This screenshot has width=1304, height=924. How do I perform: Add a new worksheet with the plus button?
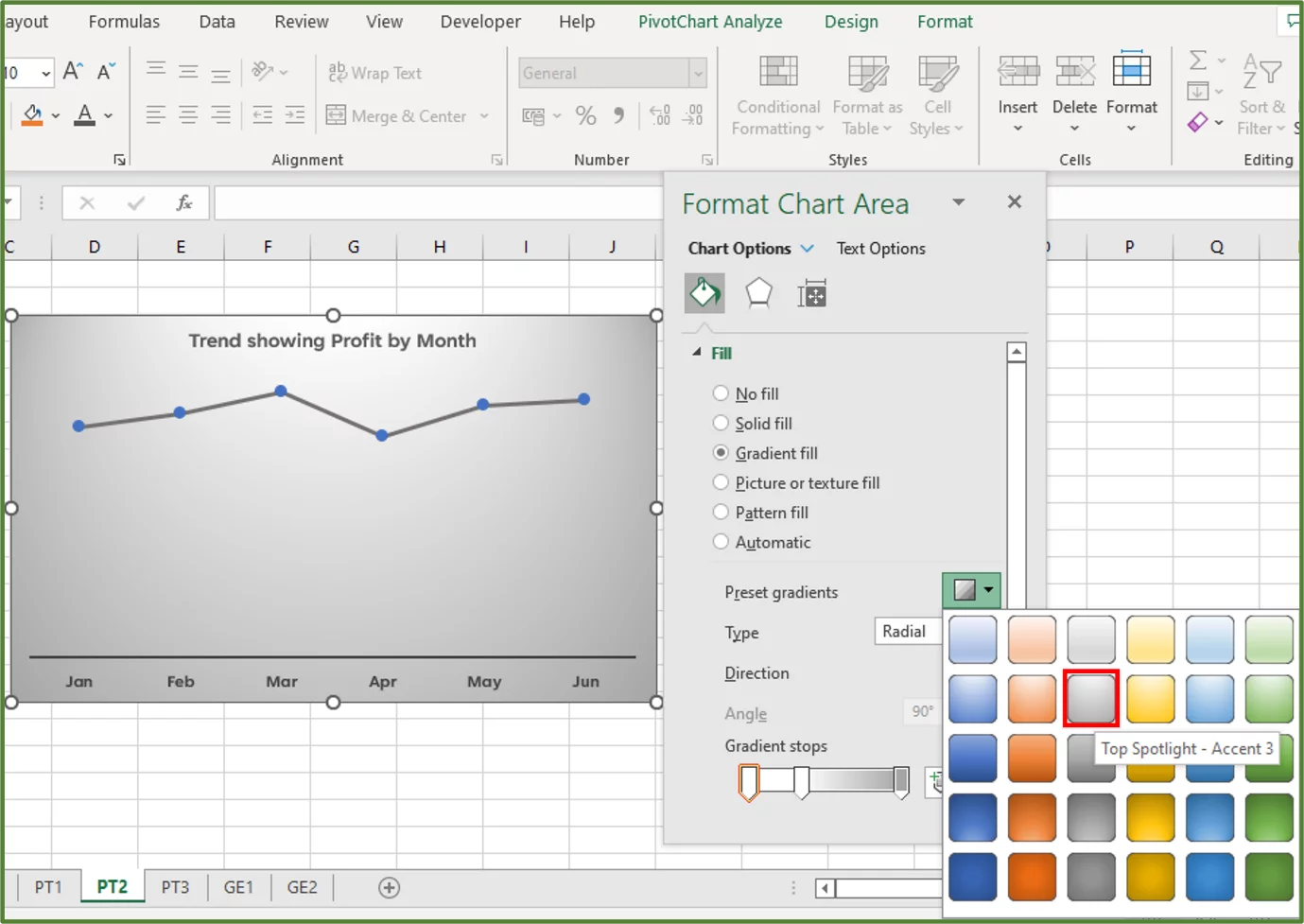tap(389, 887)
